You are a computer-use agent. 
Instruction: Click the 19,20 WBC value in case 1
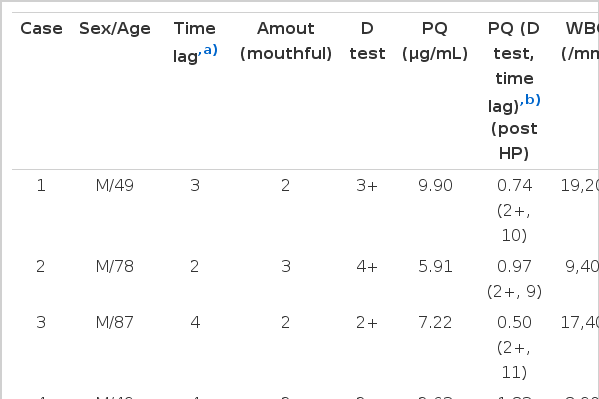coord(580,186)
